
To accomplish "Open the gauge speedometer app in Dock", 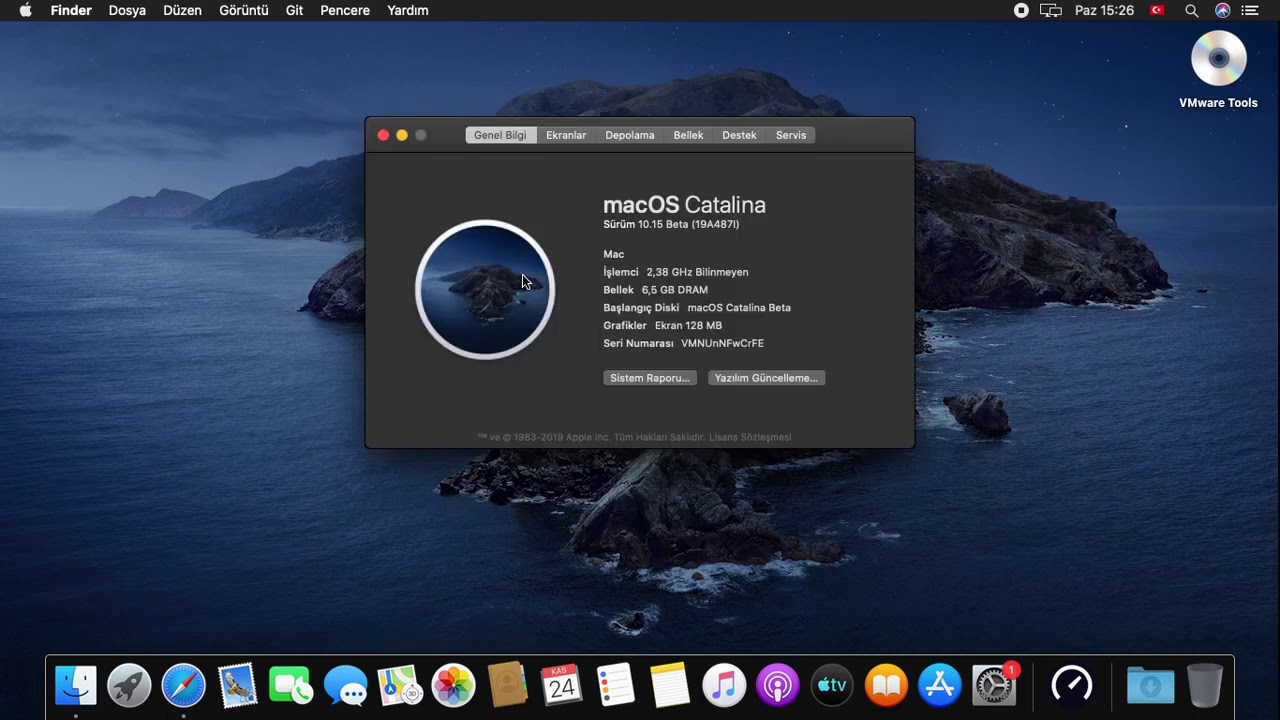I will tap(1072, 686).
